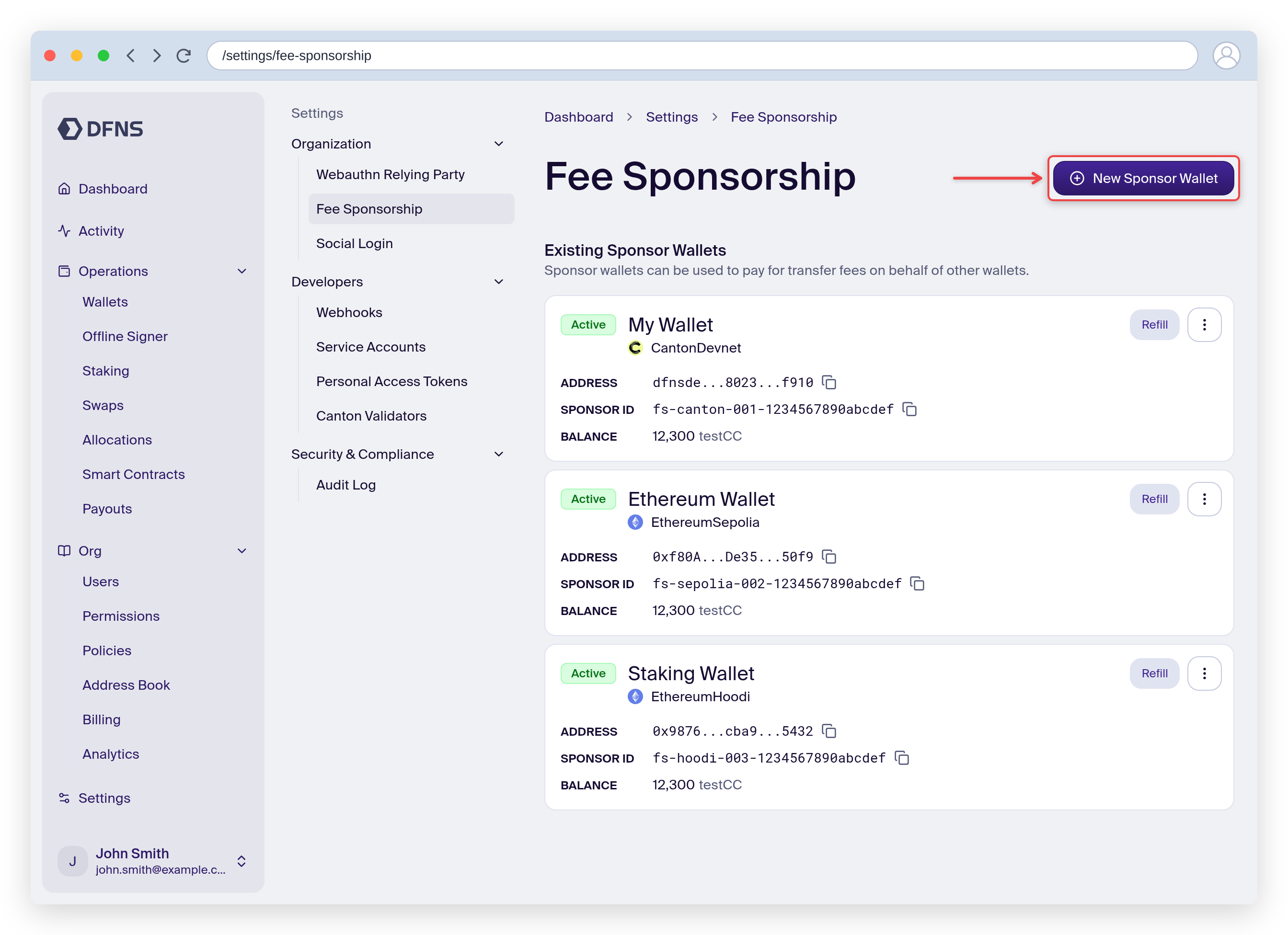The height and width of the screenshot is (935, 1288).
Task: Open Analytics under Org
Action: (x=111, y=754)
